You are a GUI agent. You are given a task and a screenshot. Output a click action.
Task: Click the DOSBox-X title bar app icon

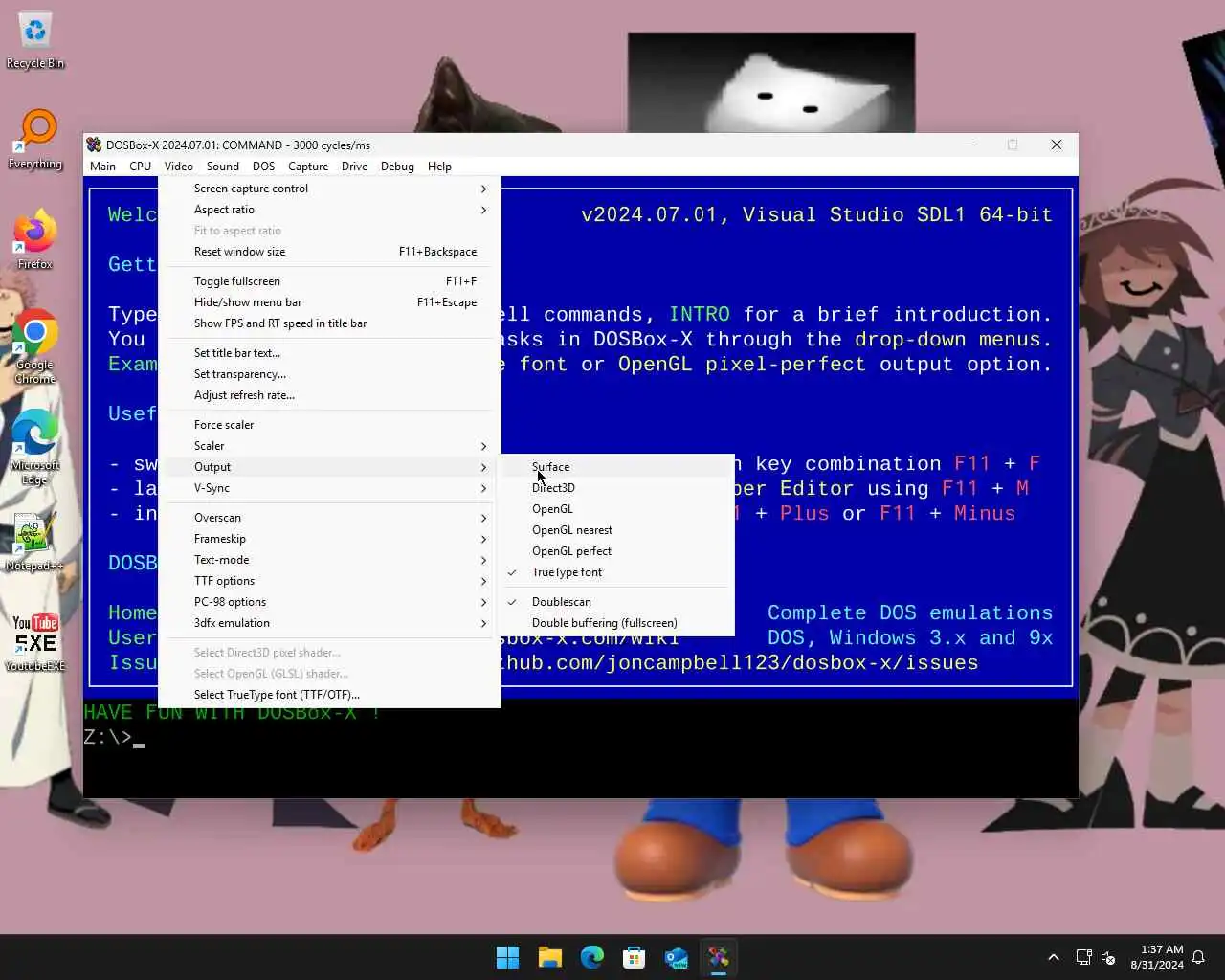[x=94, y=145]
